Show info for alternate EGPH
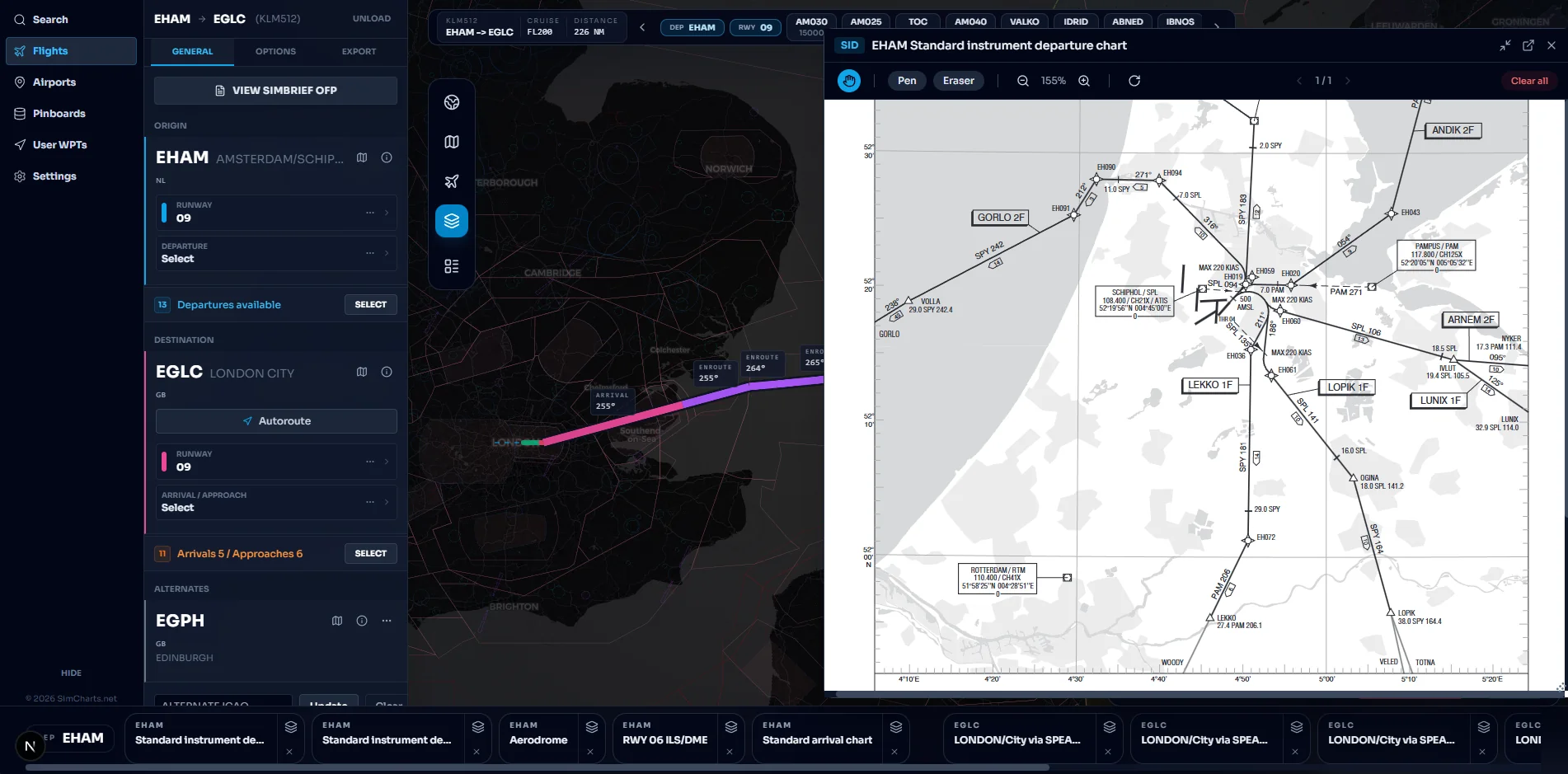Viewport: 1568px width, 774px height. pos(362,621)
